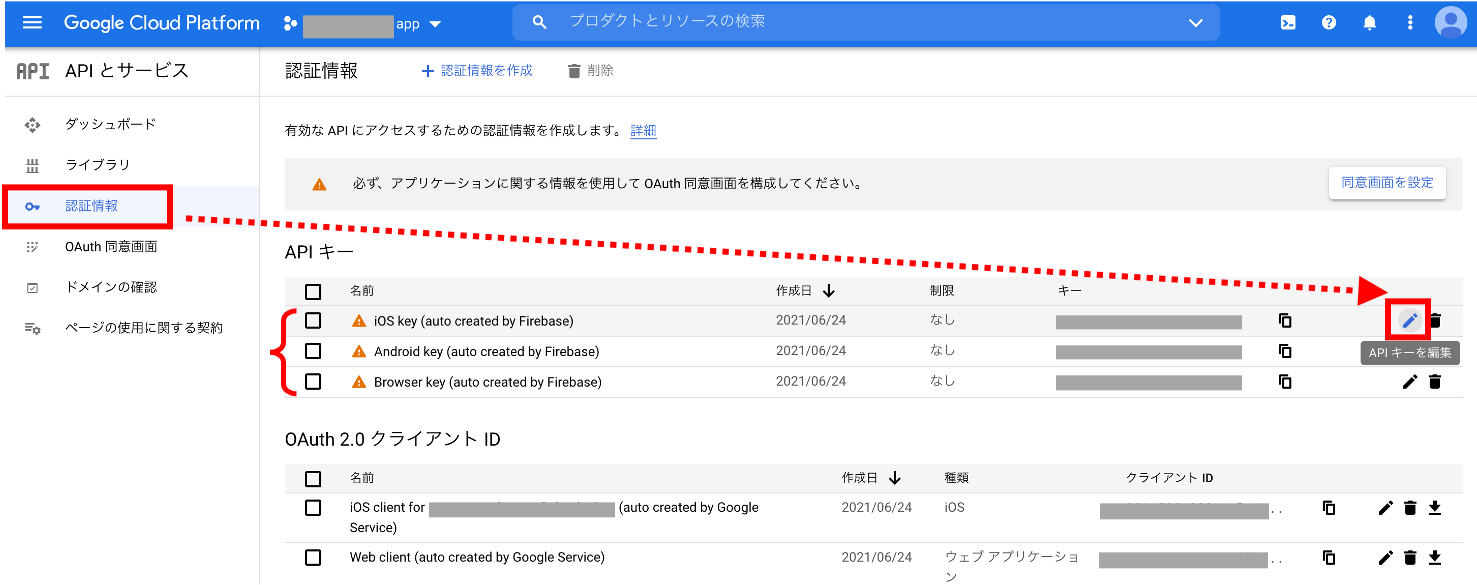The height and width of the screenshot is (585, 1477).
Task: Click the API キー 制限 column header
Action: 942,291
